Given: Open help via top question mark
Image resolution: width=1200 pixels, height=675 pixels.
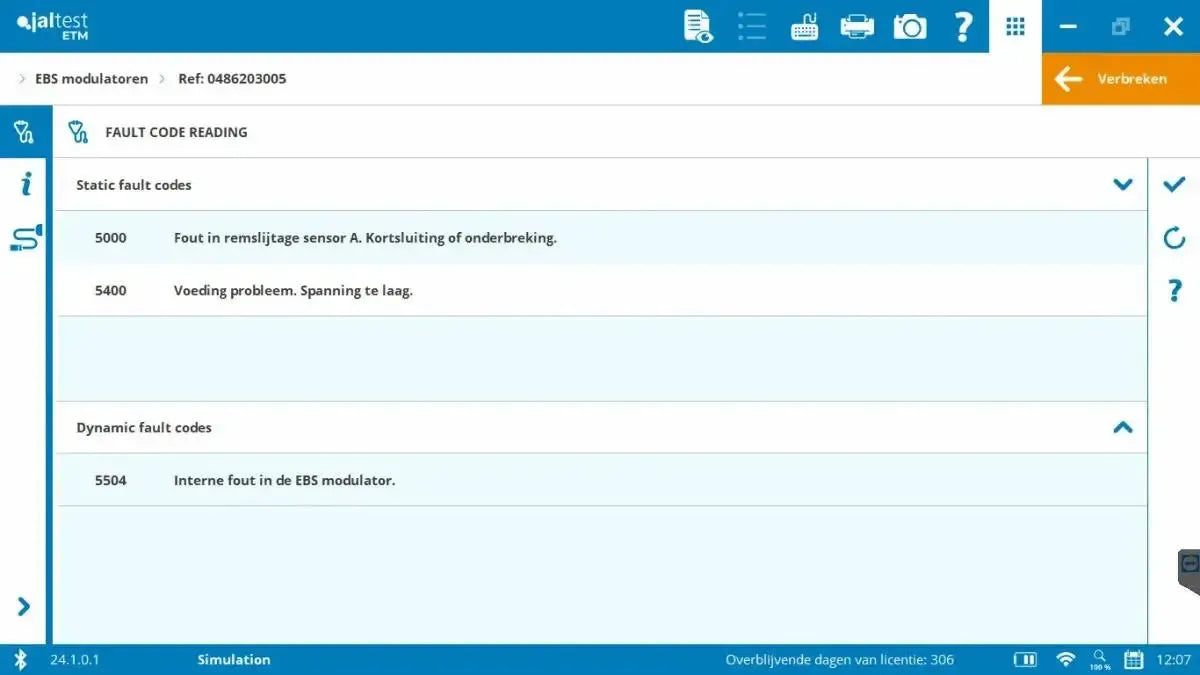Looking at the screenshot, I should click(962, 27).
